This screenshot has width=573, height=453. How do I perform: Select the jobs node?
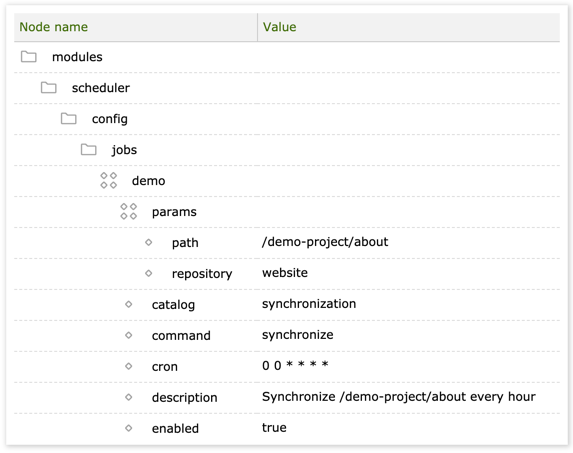(124, 150)
